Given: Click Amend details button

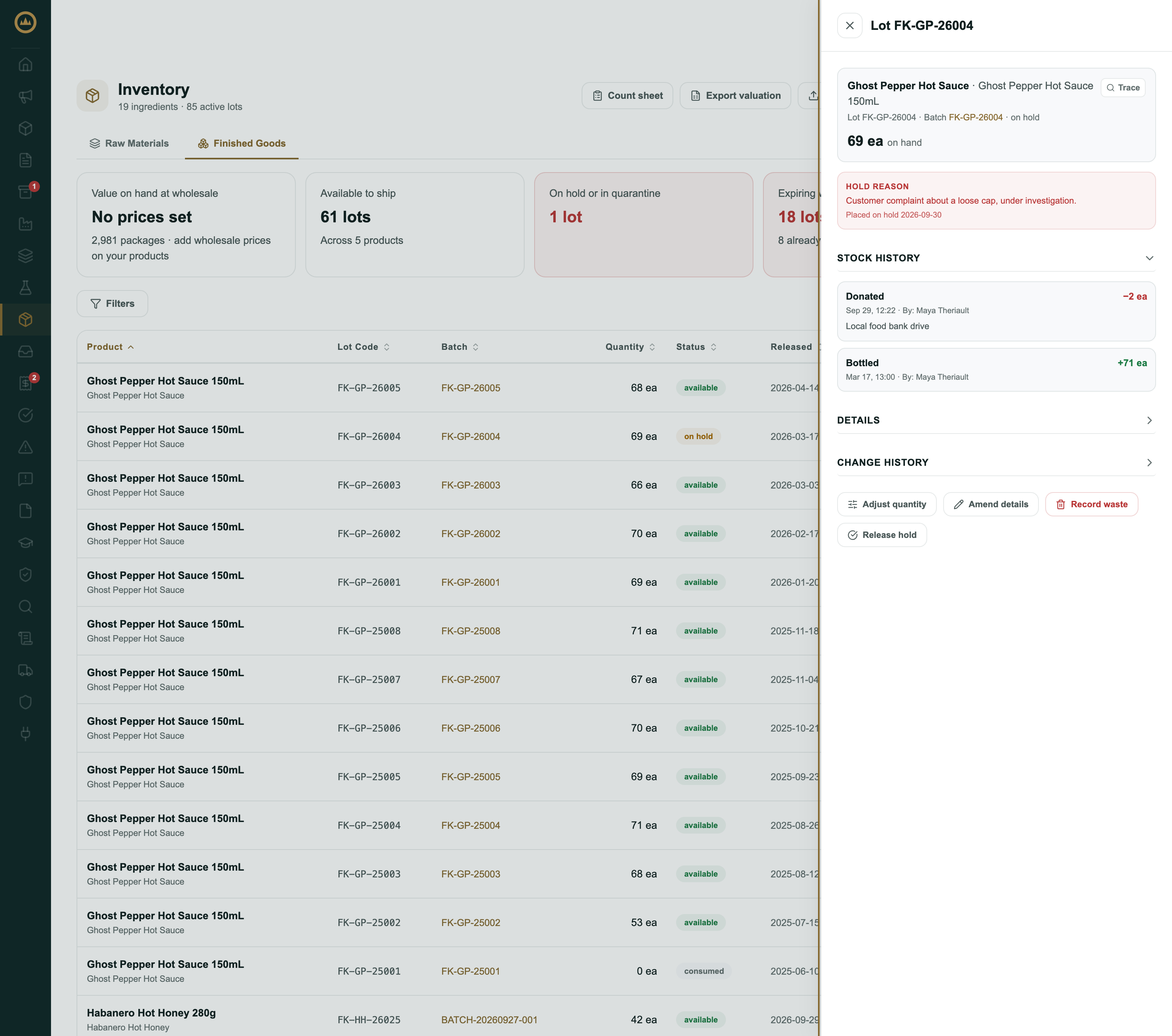Looking at the screenshot, I should (991, 504).
